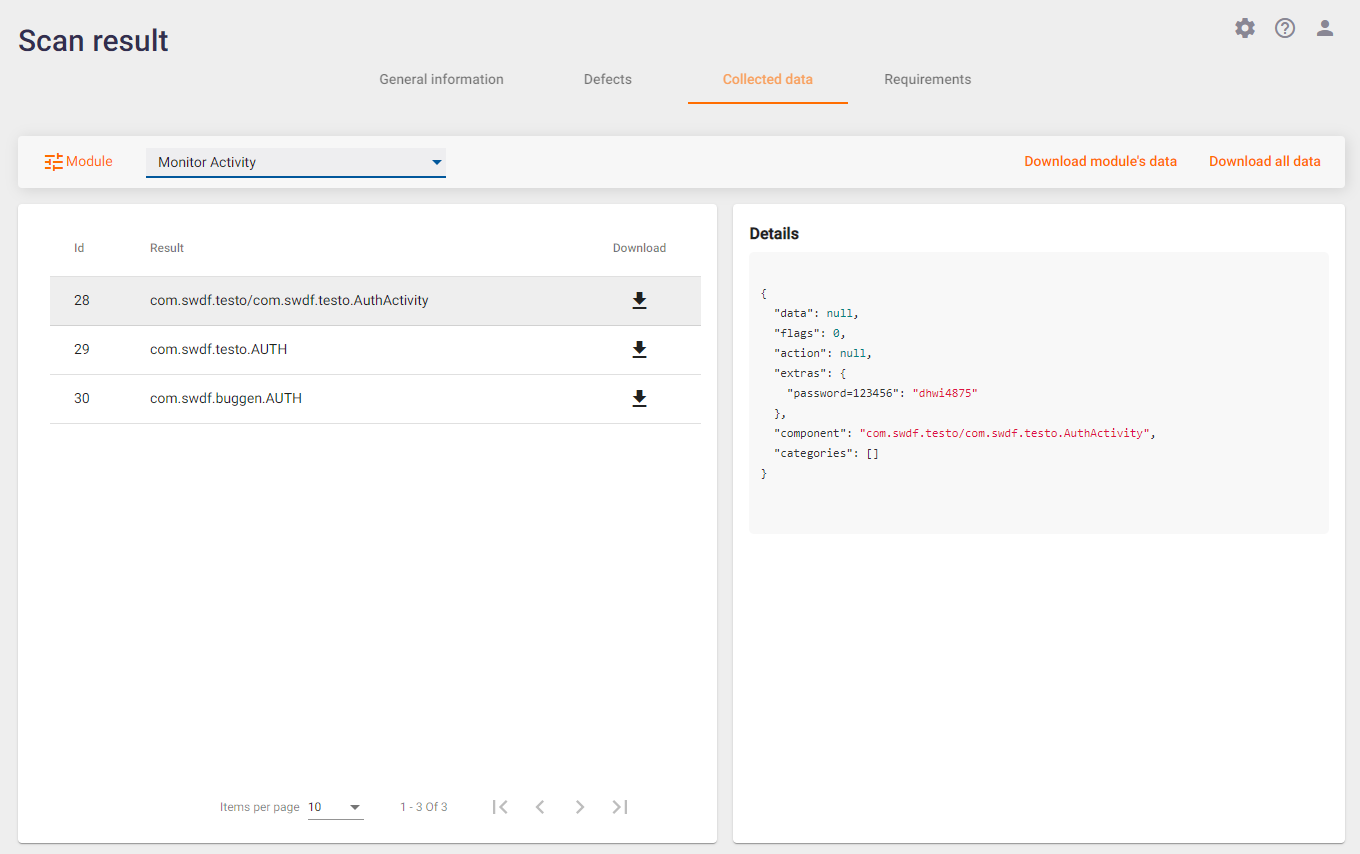Click the Result column header
1360x854 pixels.
pos(167,248)
